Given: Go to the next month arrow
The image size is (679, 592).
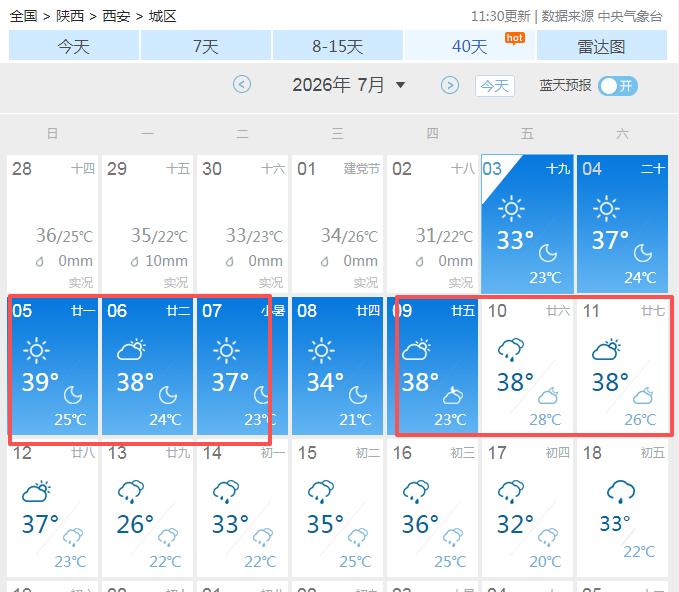Looking at the screenshot, I should coord(450,85).
